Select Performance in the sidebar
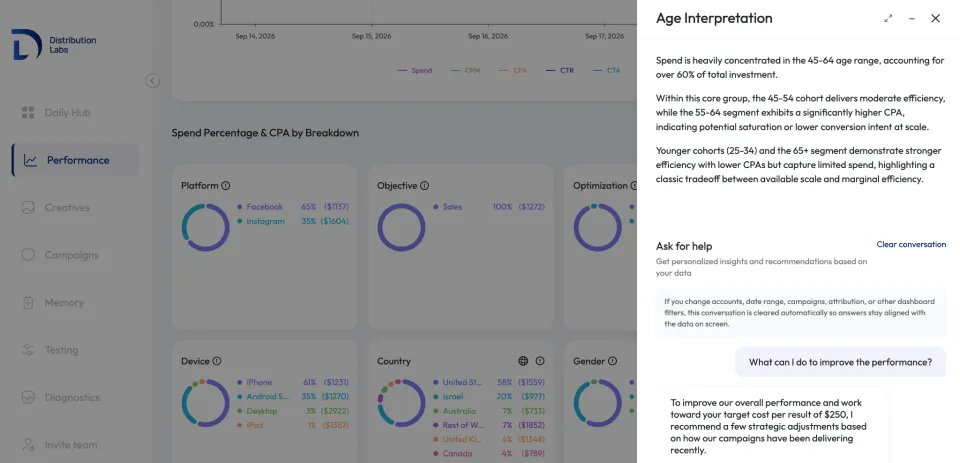The width and height of the screenshot is (960, 463). pos(75,160)
